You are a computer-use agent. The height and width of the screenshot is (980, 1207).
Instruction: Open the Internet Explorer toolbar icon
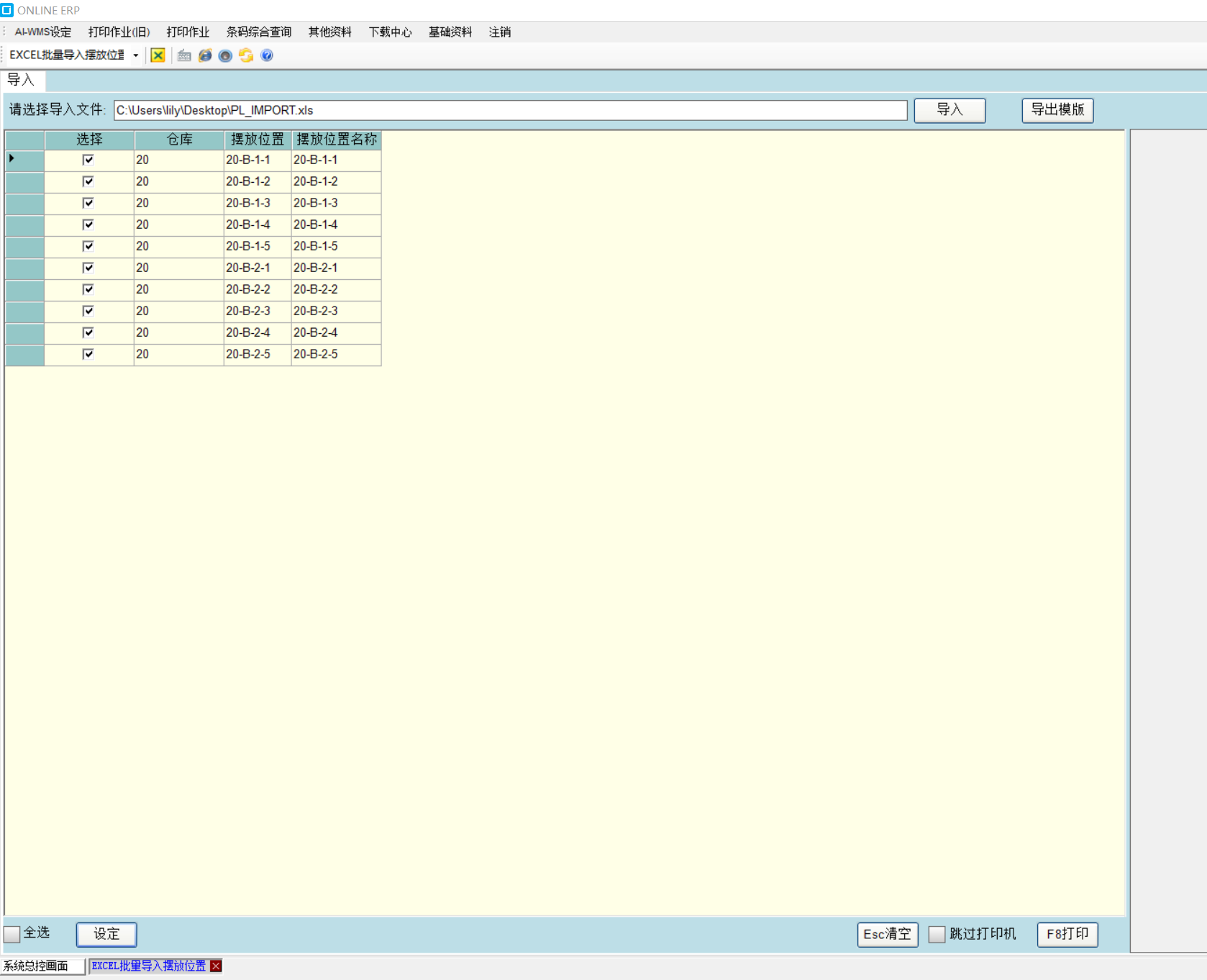click(205, 55)
